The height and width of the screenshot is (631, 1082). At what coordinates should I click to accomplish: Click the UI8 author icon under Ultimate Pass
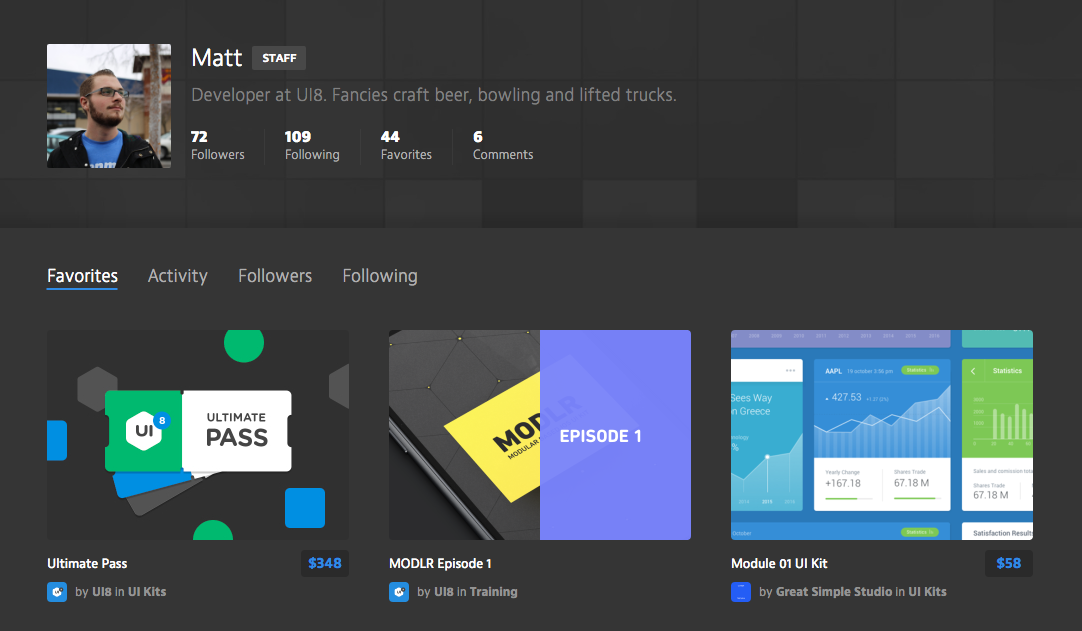pyautogui.click(x=57, y=592)
